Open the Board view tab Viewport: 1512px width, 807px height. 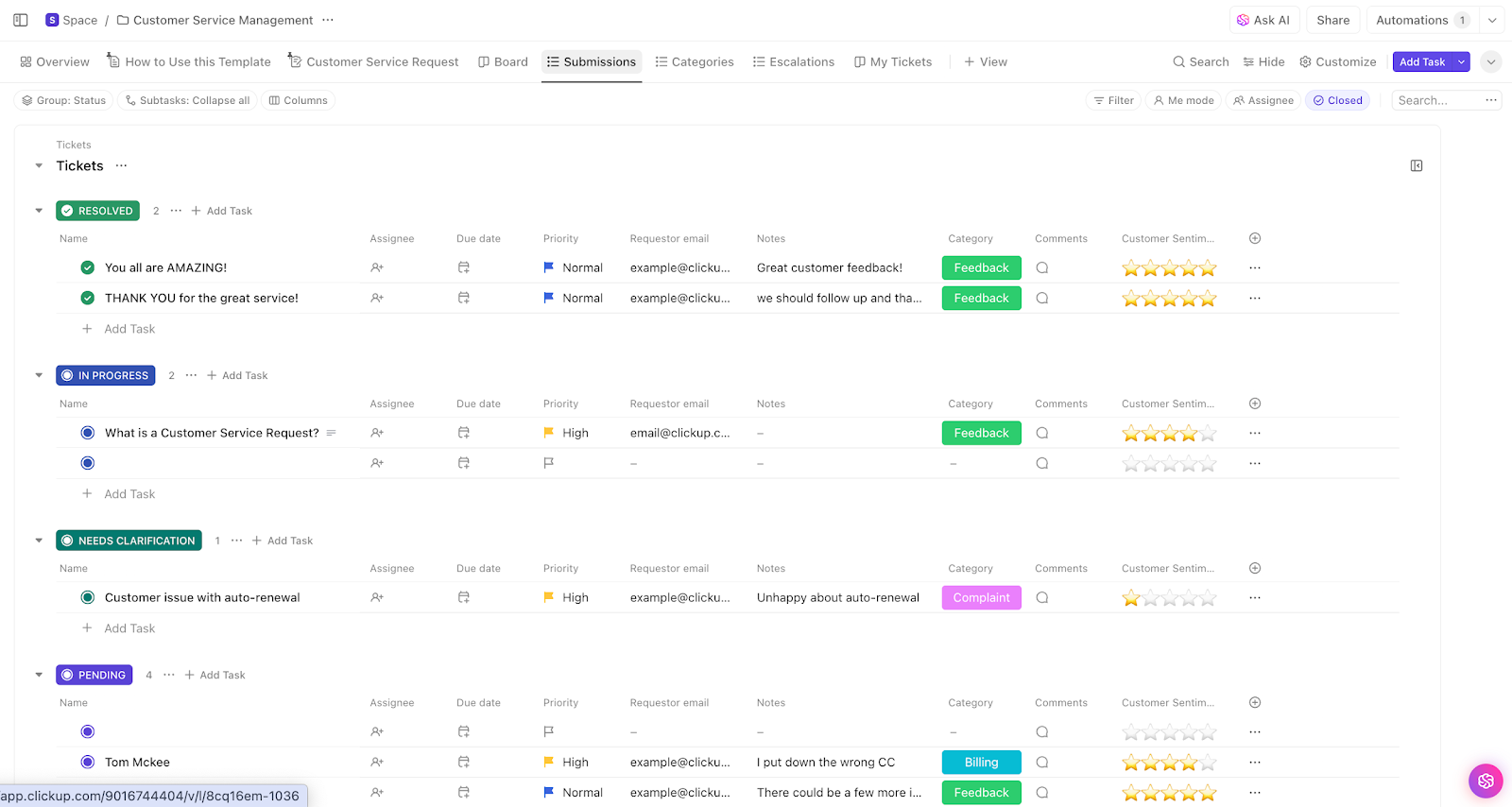coord(503,61)
